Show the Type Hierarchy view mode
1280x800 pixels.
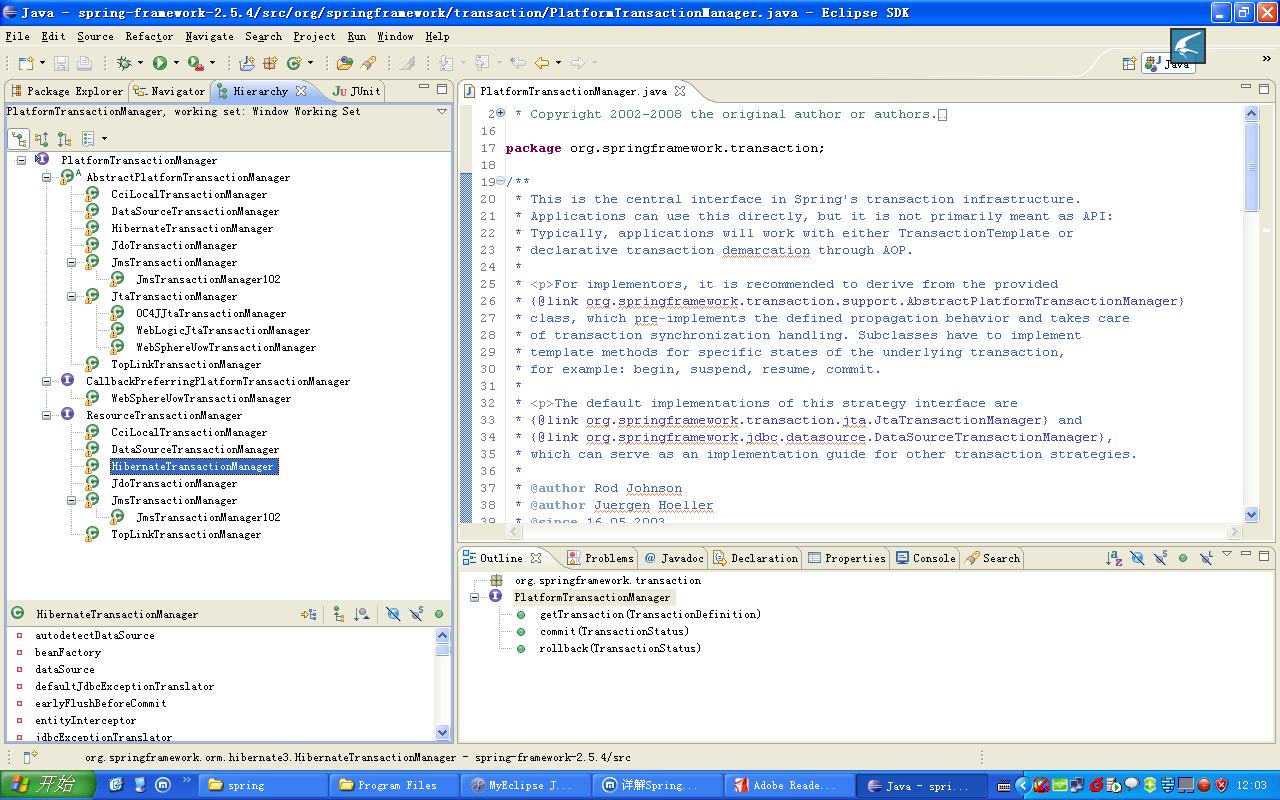click(19, 139)
